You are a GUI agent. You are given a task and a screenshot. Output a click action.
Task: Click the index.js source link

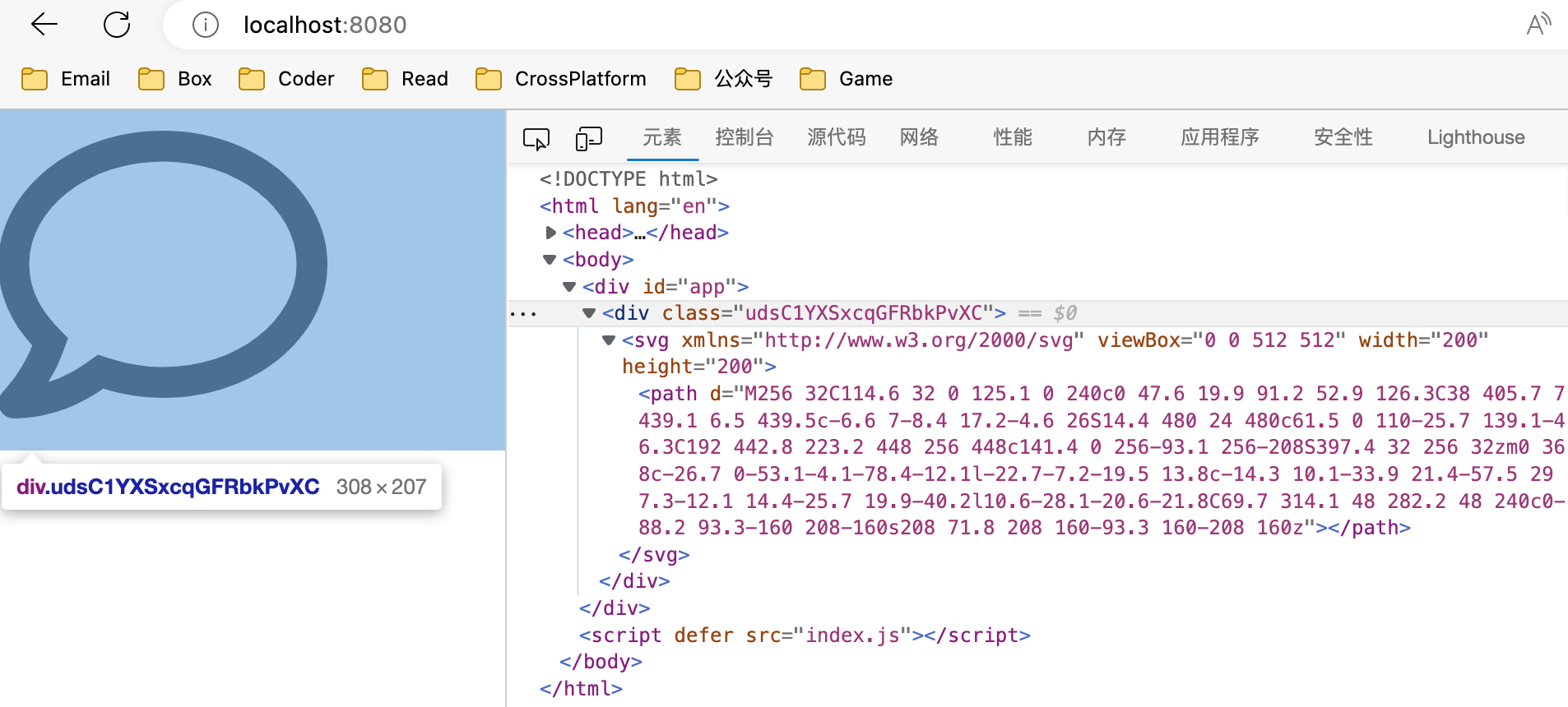[852, 635]
